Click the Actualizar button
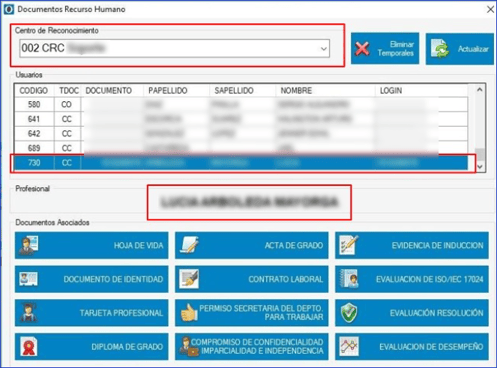Image resolution: width=497 pixels, height=368 pixels. click(460, 49)
